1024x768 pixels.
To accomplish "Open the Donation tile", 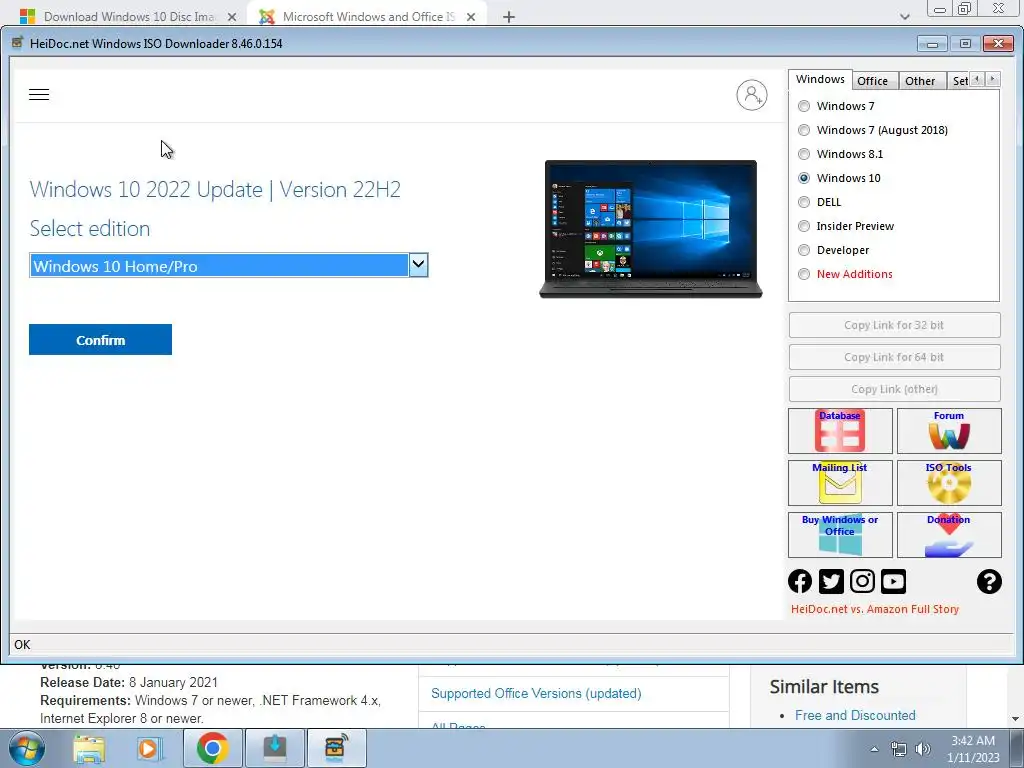I will (949, 535).
